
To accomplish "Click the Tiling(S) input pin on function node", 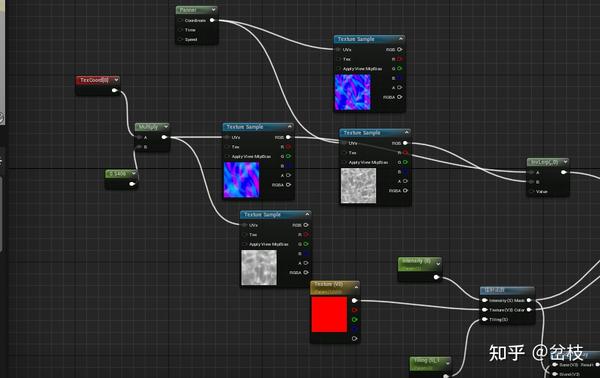I will [x=485, y=319].
